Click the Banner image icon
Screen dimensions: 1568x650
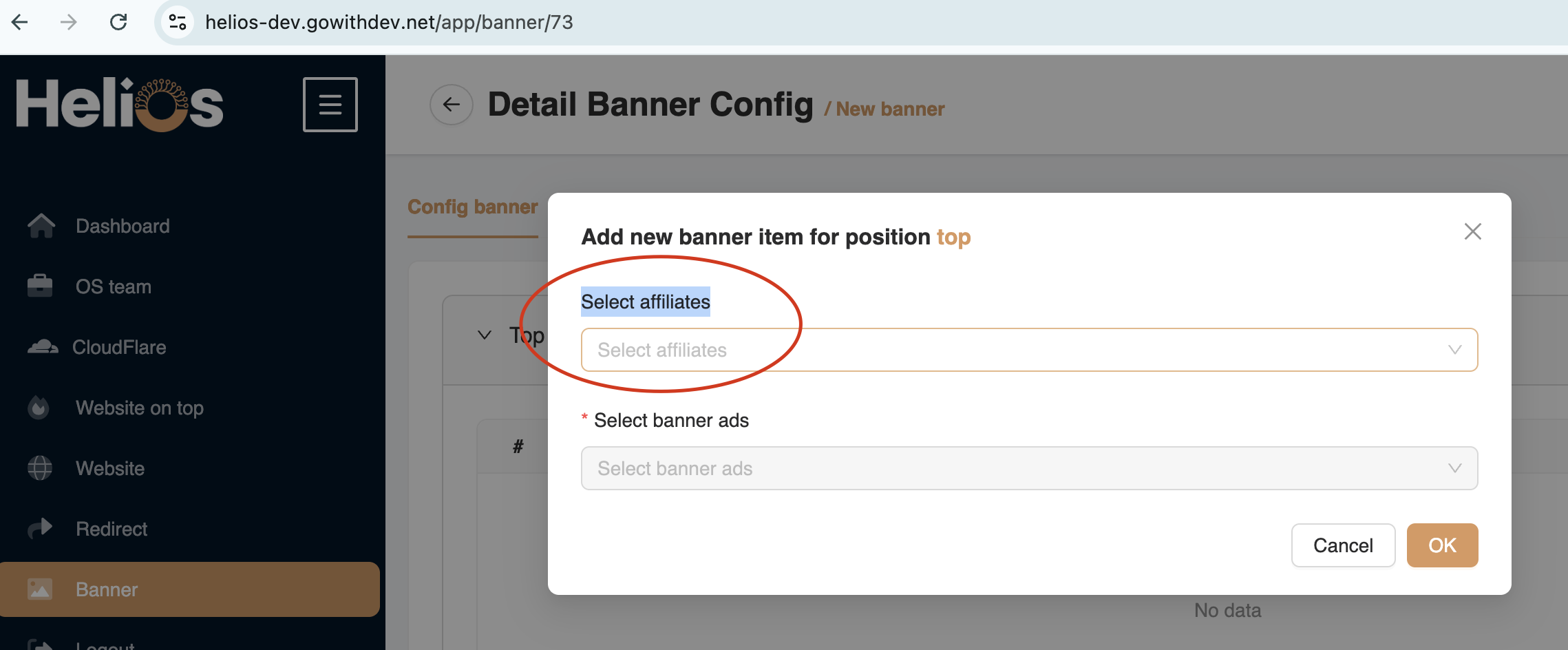coord(40,589)
